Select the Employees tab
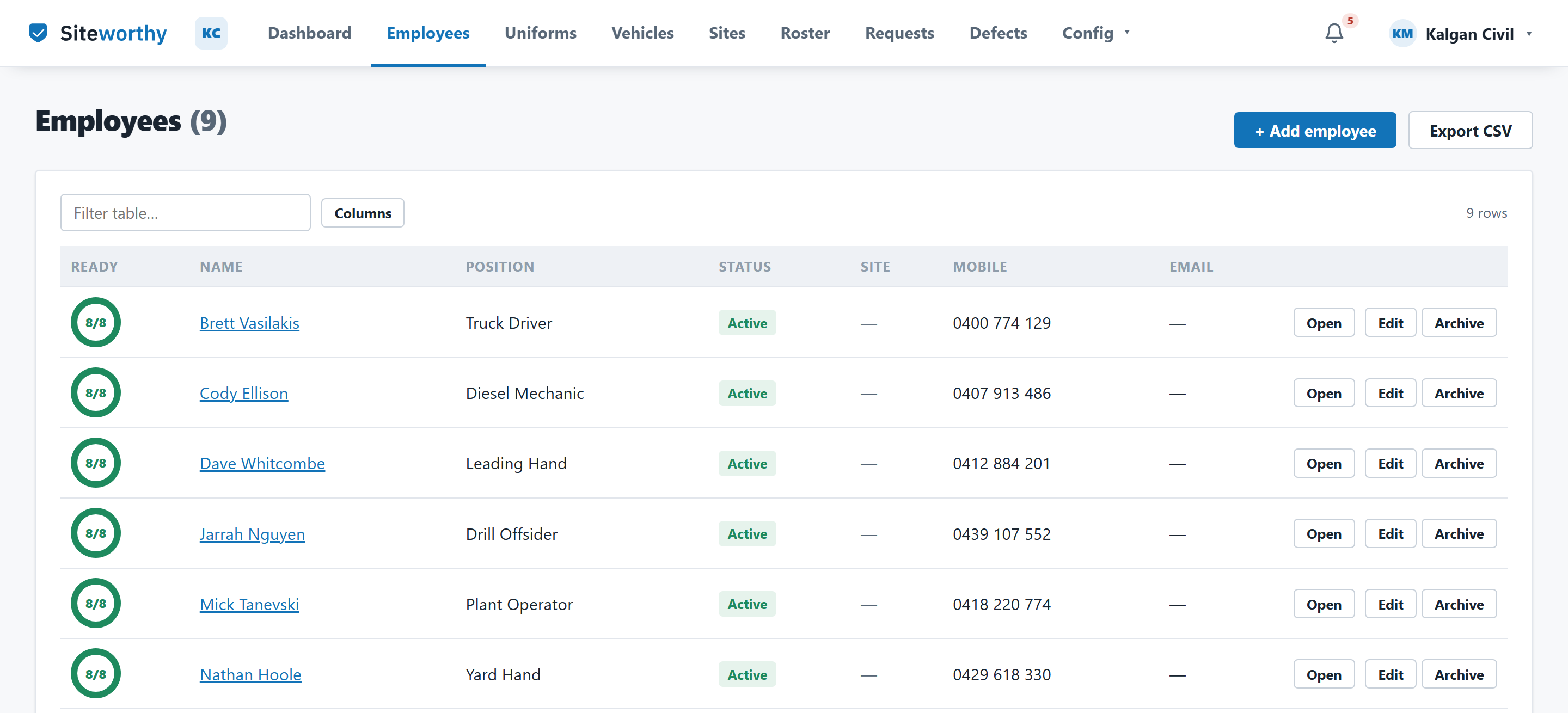The height and width of the screenshot is (713, 1568). [428, 33]
